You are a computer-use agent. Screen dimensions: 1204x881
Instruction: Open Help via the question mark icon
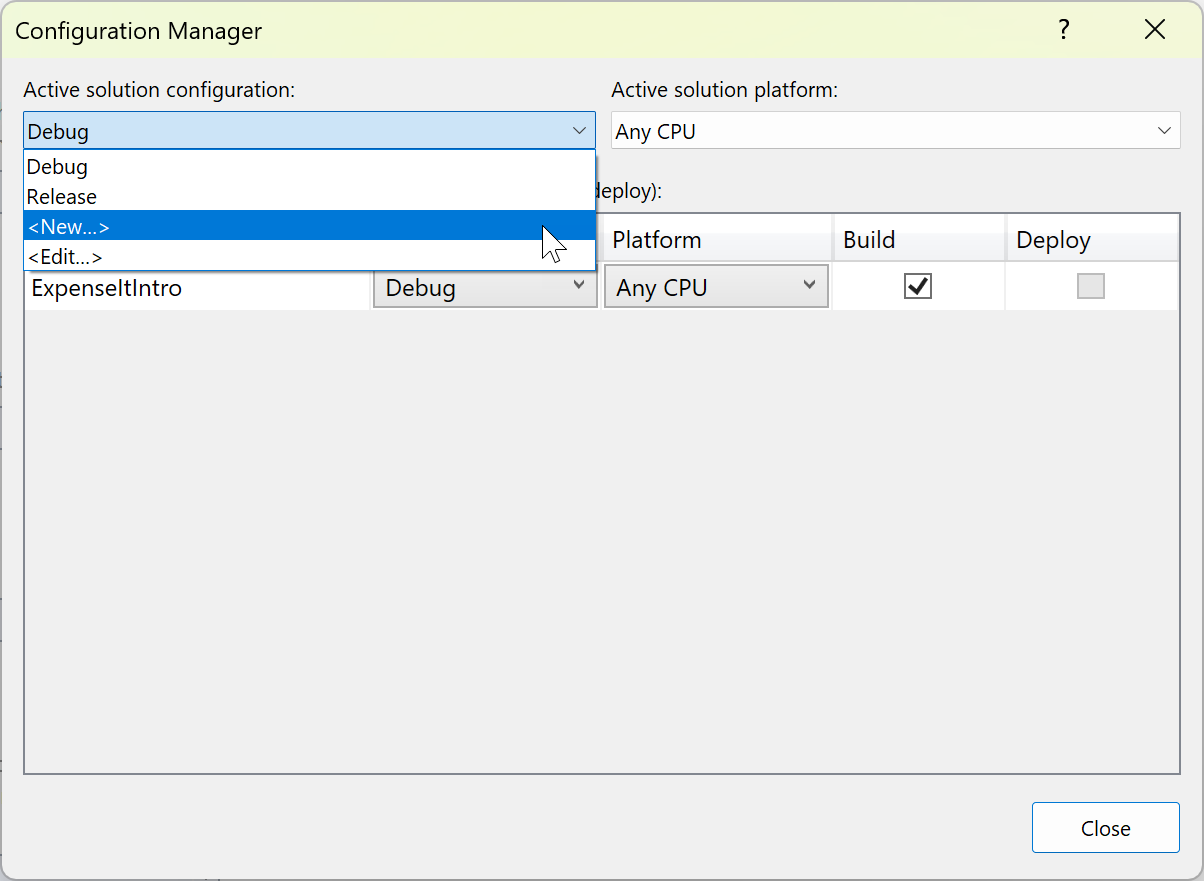click(1063, 30)
